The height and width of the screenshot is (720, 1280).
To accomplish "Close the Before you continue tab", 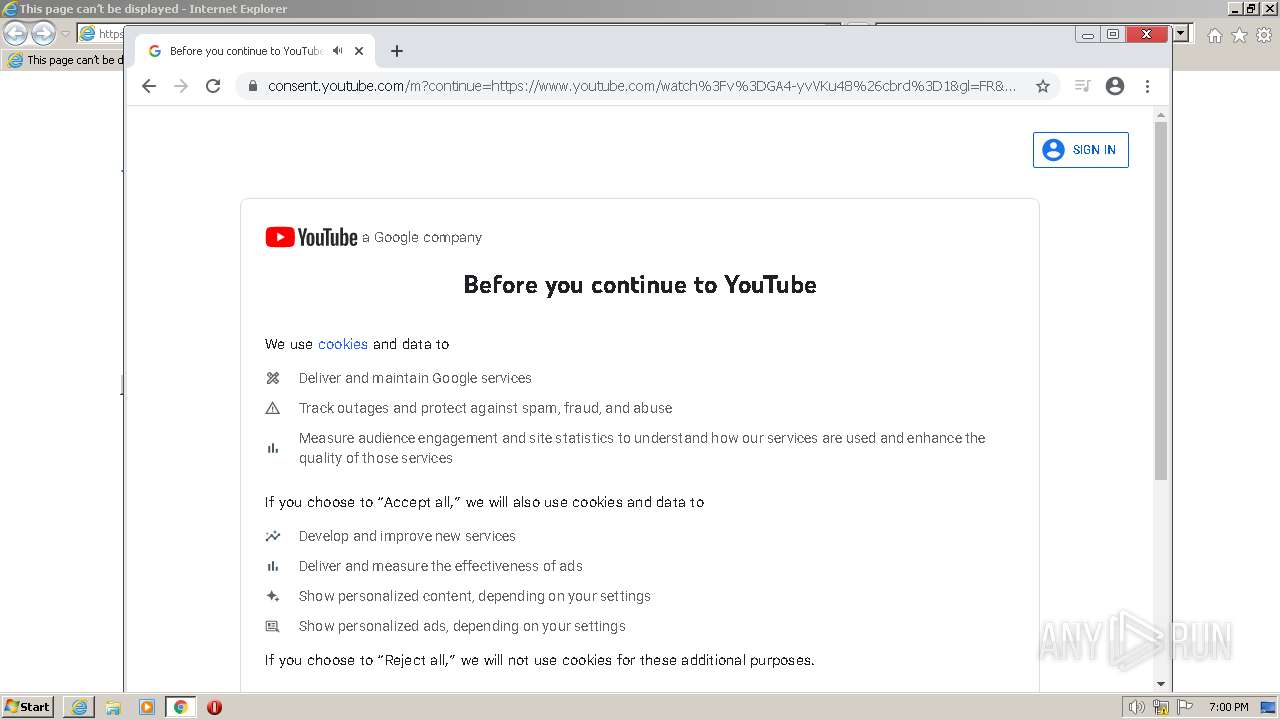I will click(359, 51).
